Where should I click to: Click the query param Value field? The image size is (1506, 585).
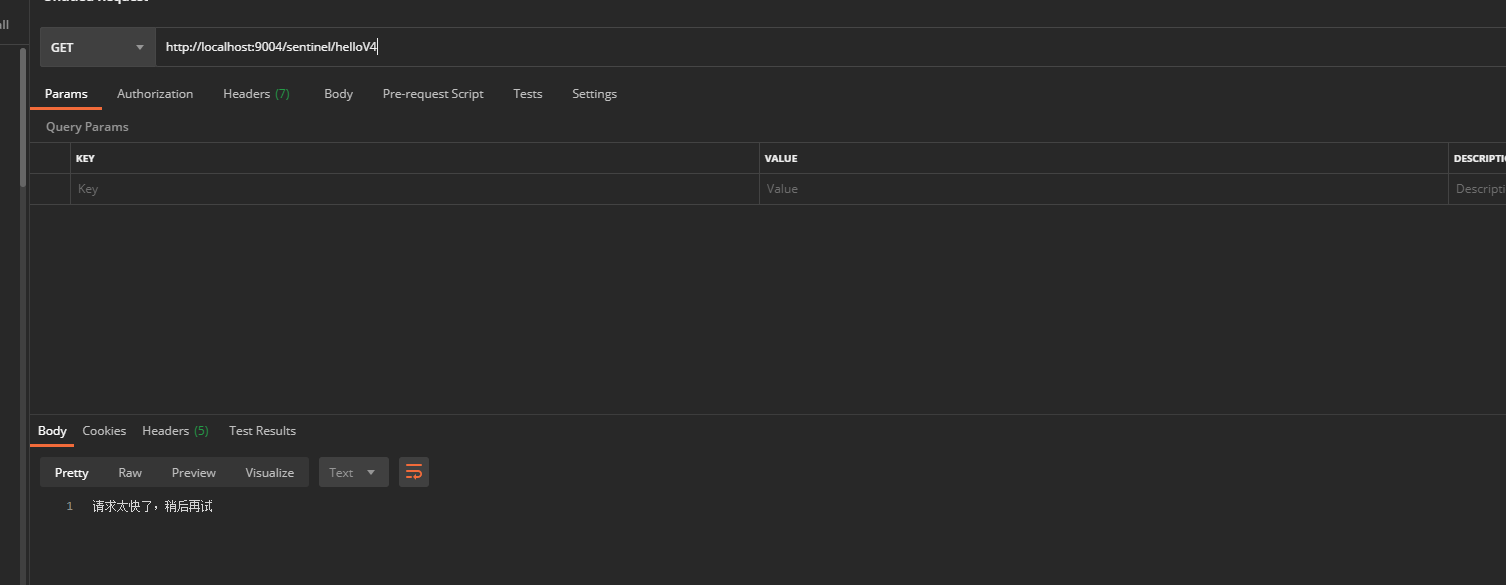tap(1103, 189)
